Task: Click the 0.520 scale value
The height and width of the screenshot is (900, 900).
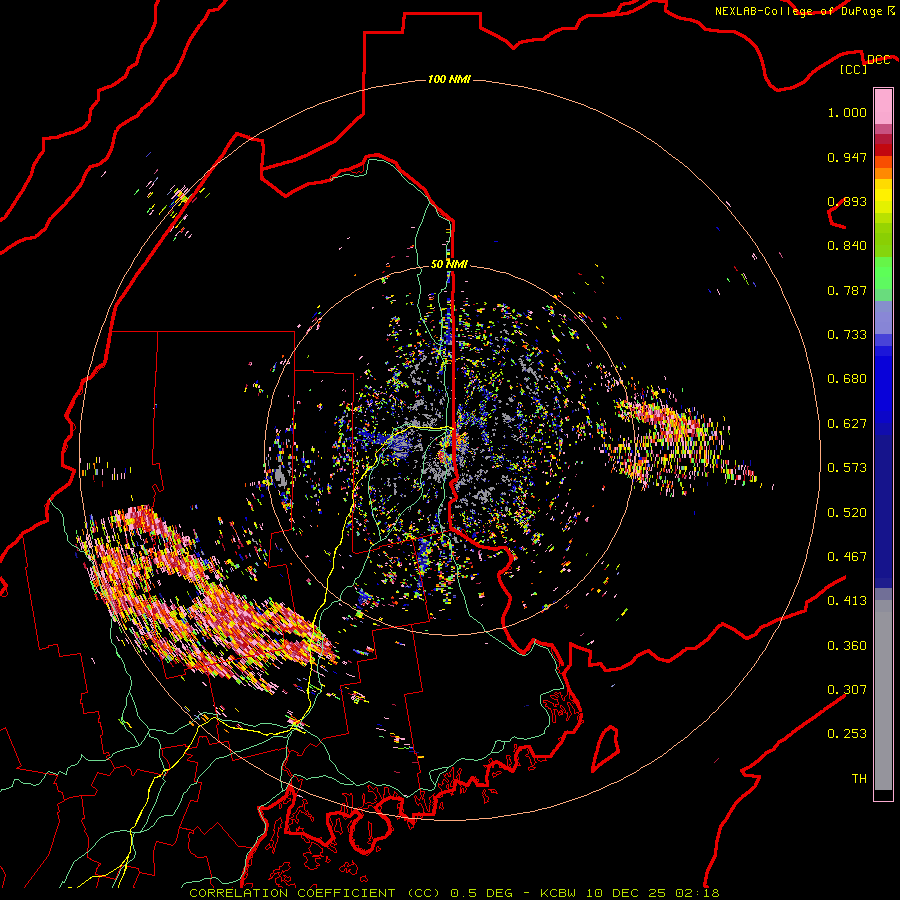Action: (x=847, y=513)
